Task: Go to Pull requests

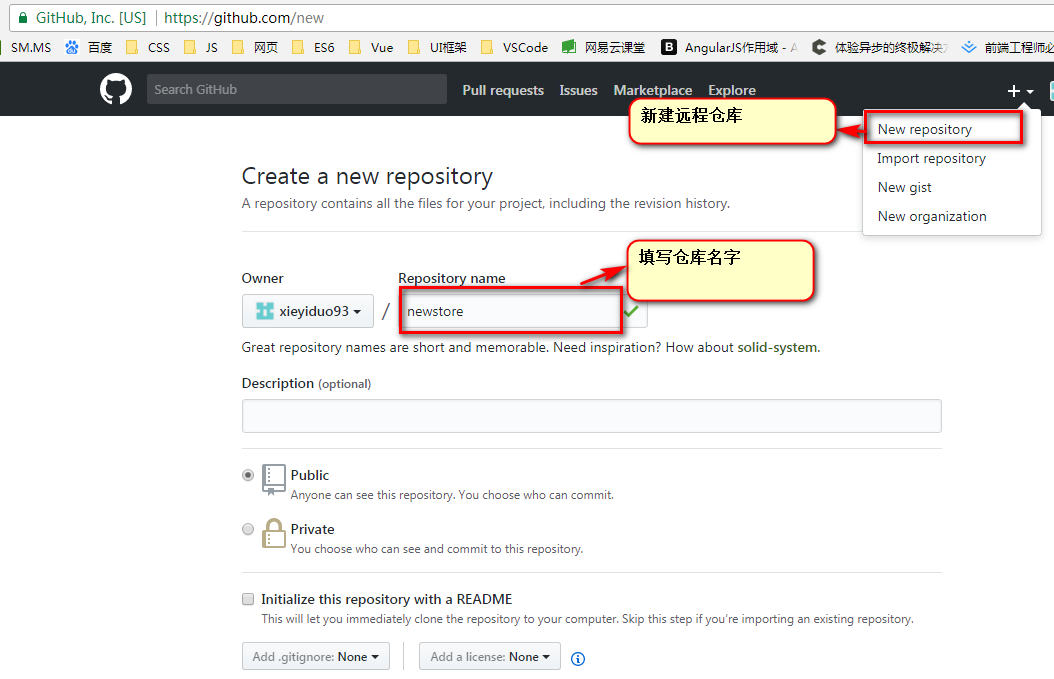Action: [503, 90]
